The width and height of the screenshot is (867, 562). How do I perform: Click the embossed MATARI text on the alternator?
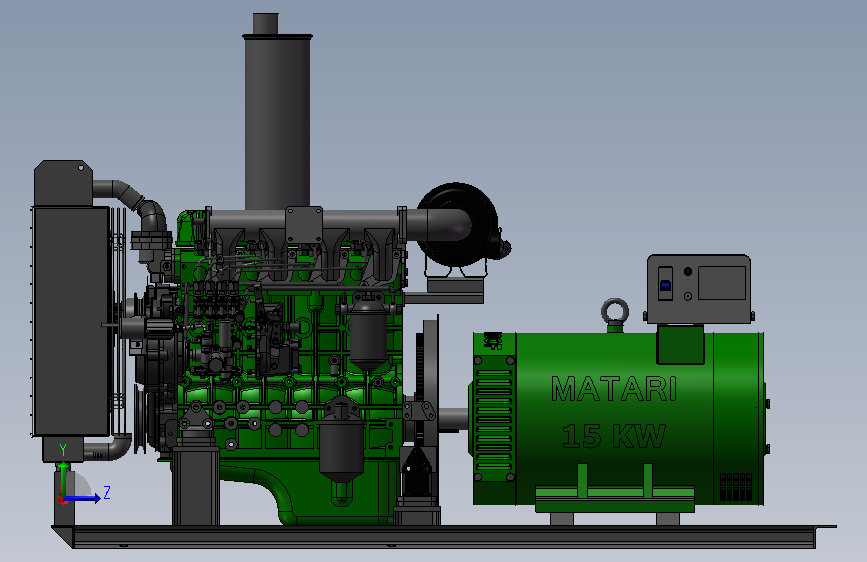pyautogui.click(x=614, y=389)
